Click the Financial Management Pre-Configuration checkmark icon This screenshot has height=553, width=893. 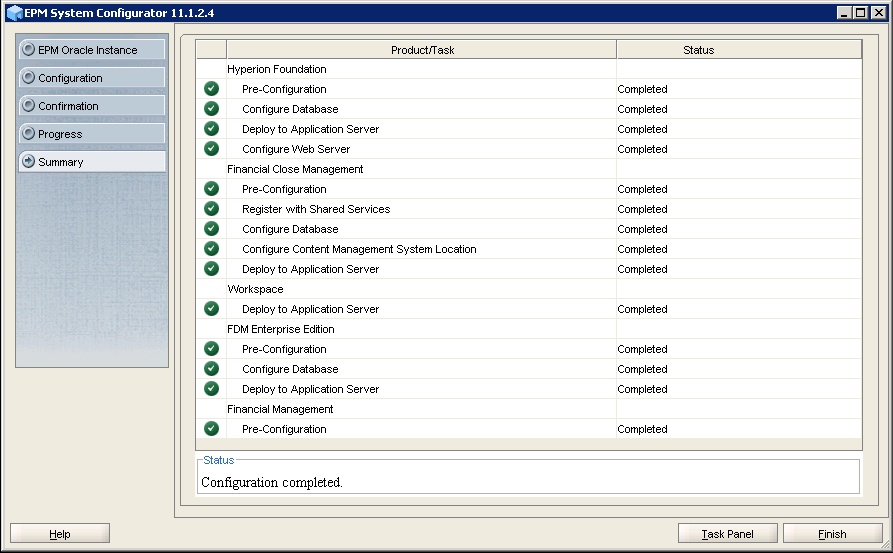[x=211, y=429]
